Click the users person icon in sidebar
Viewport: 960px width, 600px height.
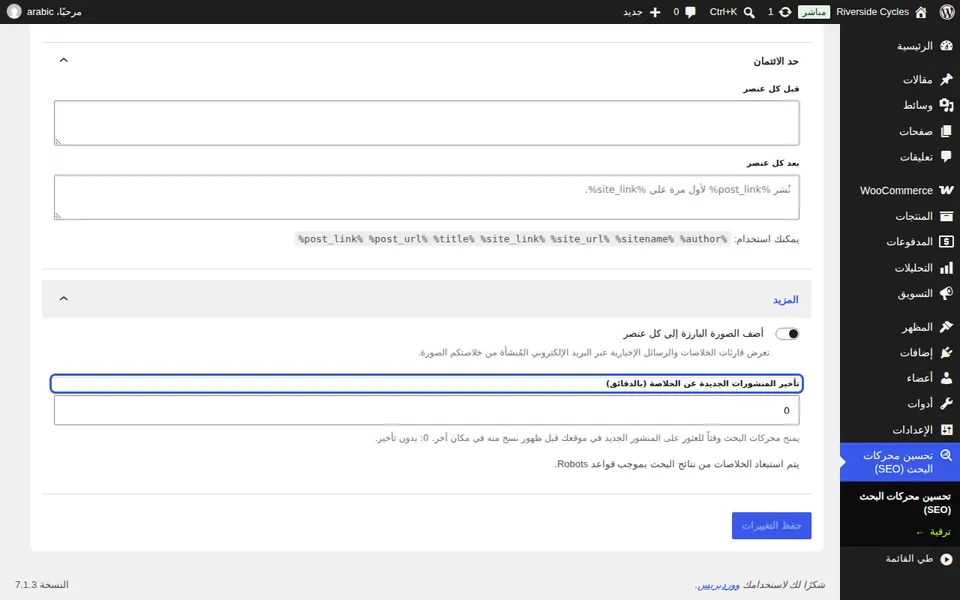pos(947,378)
